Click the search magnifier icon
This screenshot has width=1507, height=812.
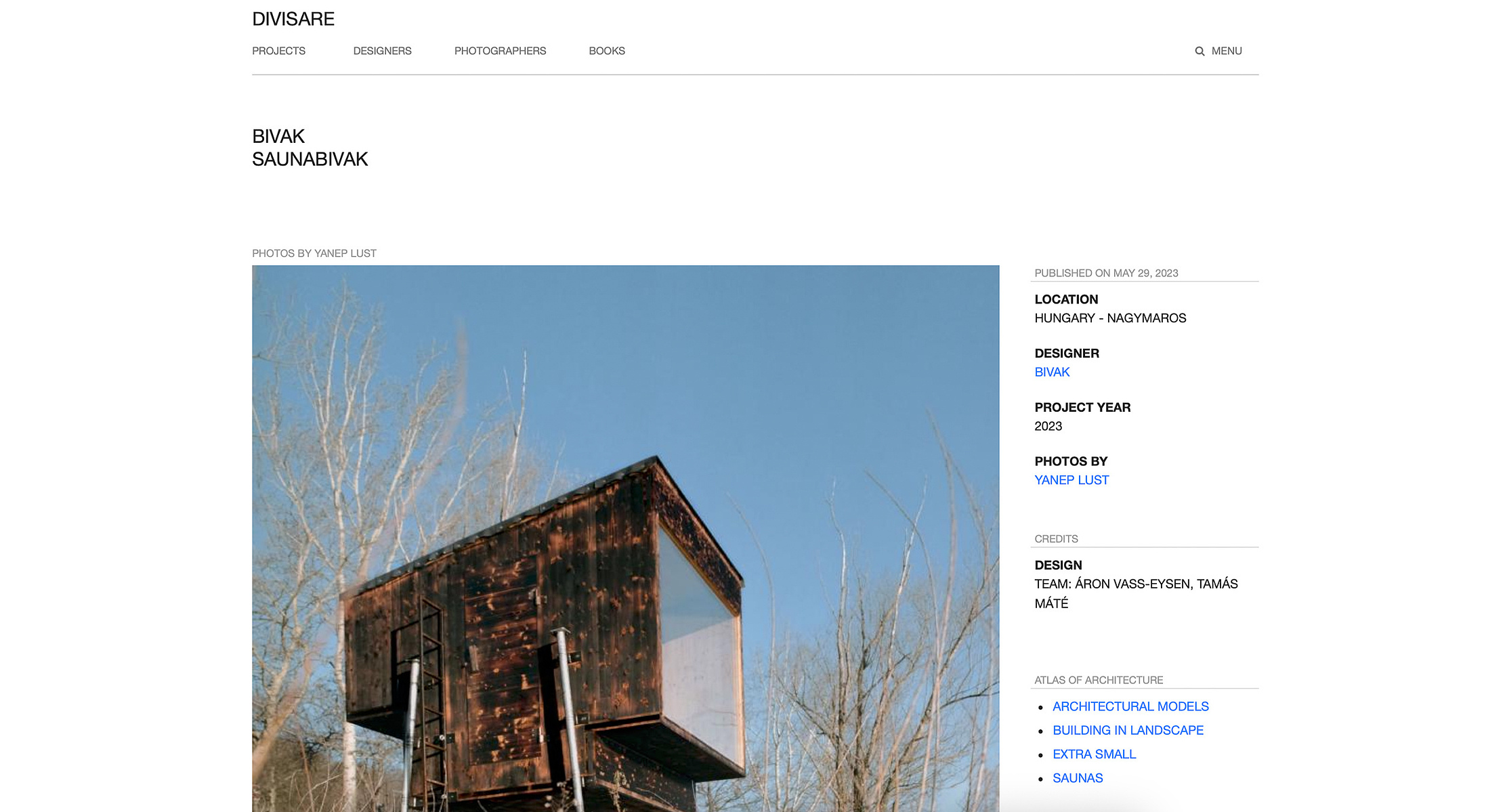pyautogui.click(x=1200, y=51)
